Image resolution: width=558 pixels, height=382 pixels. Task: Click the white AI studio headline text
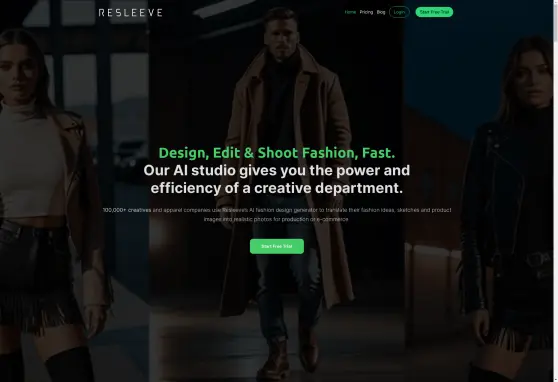[x=277, y=179]
